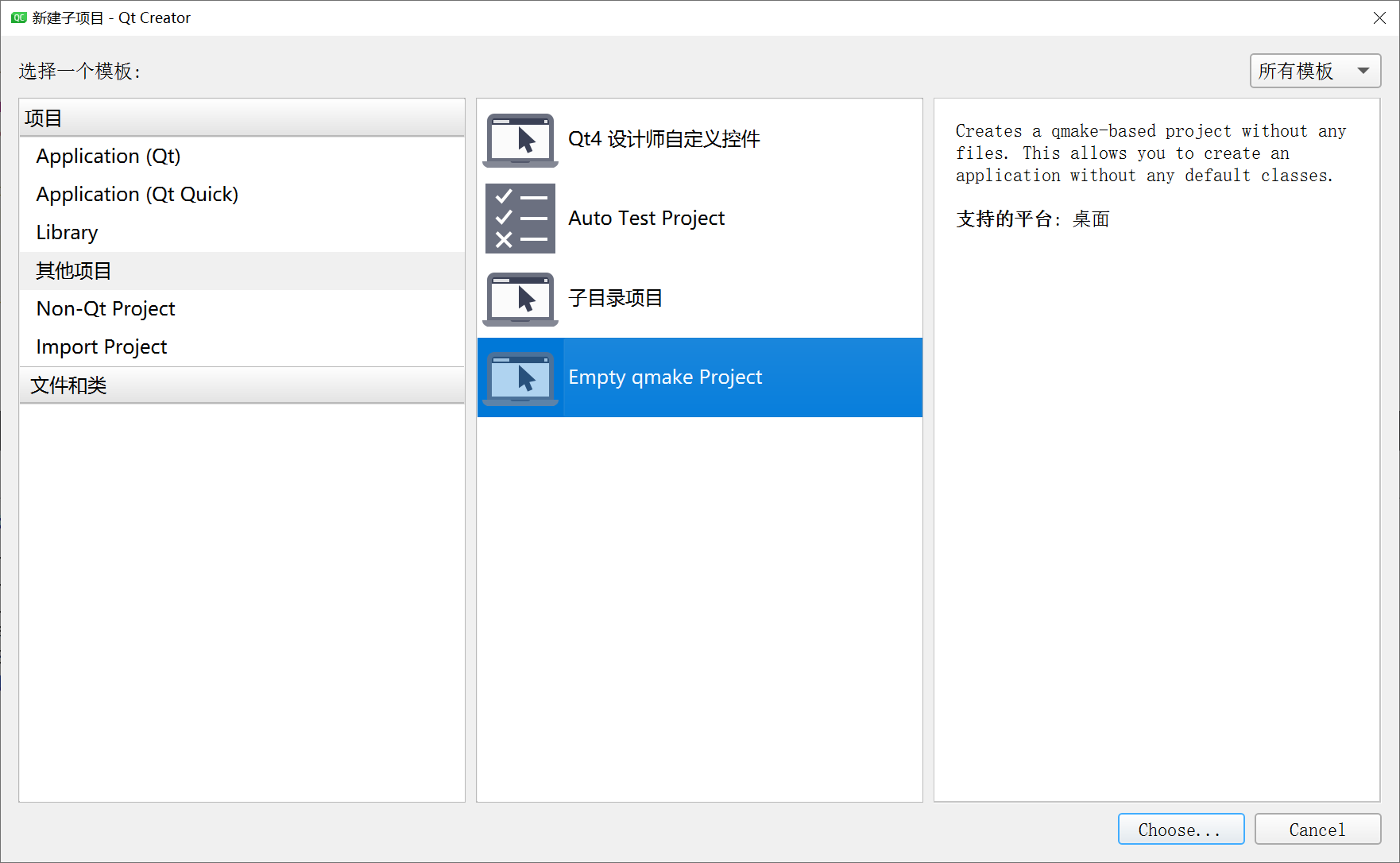Select Application (Qt Quick) template category

click(137, 194)
